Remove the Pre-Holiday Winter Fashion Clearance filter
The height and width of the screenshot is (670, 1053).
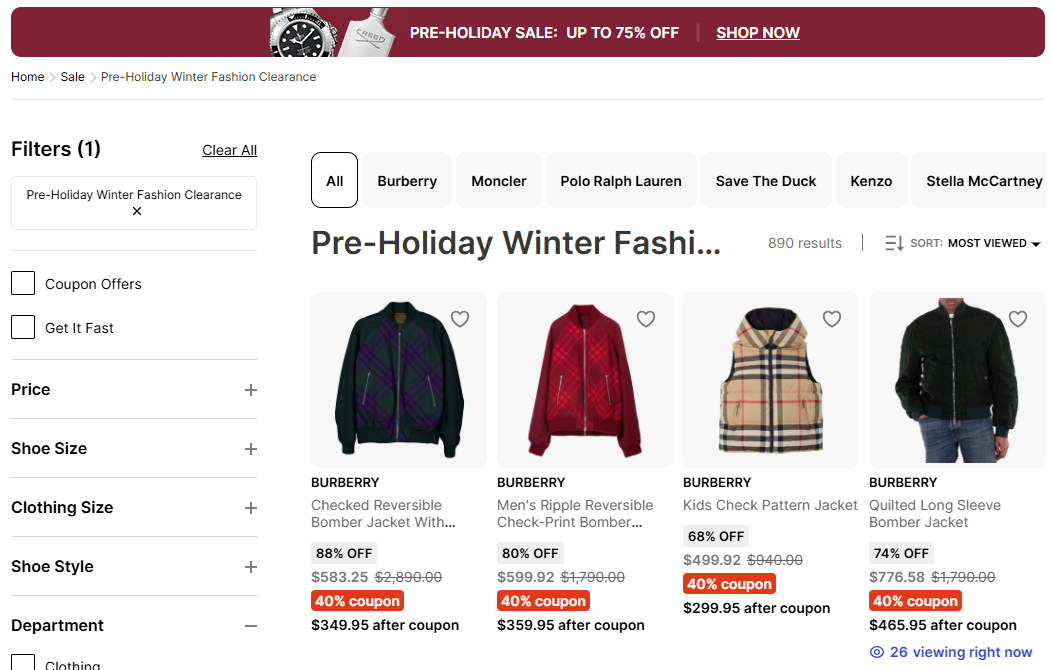(x=137, y=212)
